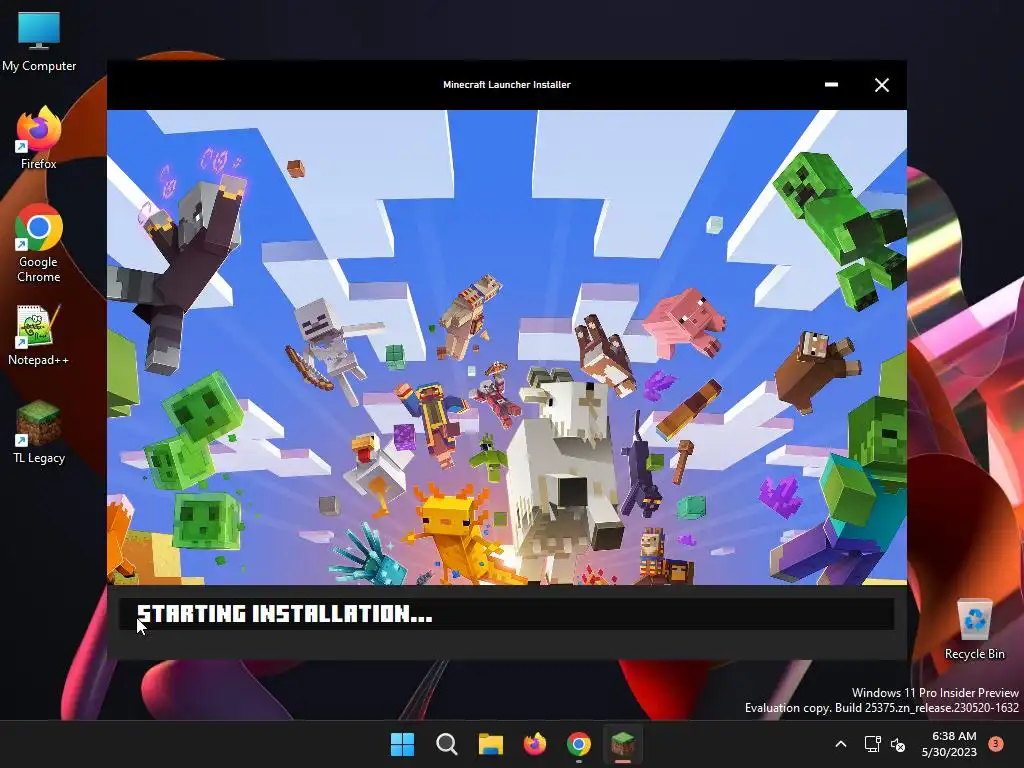Image resolution: width=1024 pixels, height=768 pixels.
Task: Click the Starting Installation progress bar
Action: click(x=507, y=614)
